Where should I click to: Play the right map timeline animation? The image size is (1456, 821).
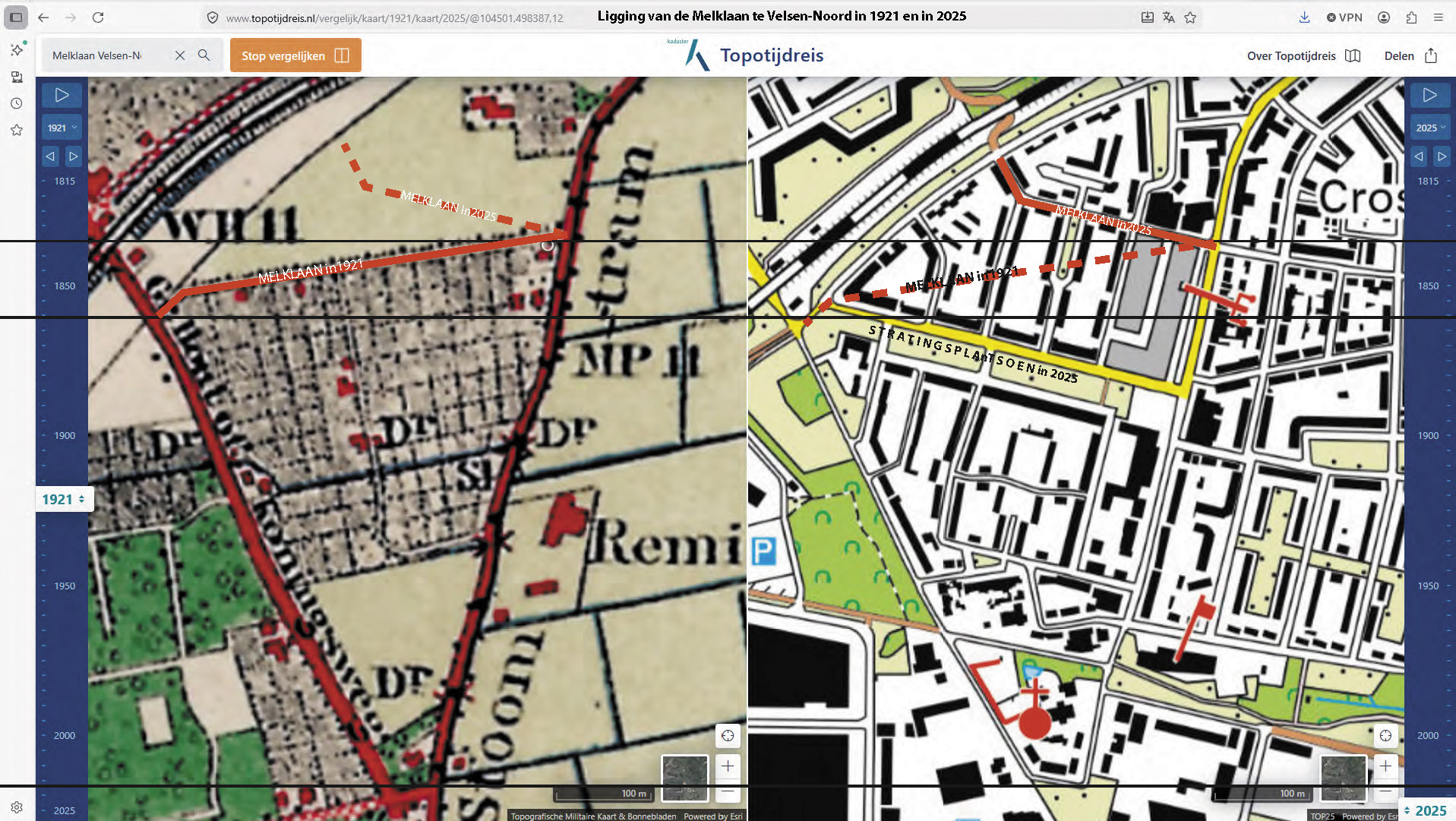coord(1429,95)
